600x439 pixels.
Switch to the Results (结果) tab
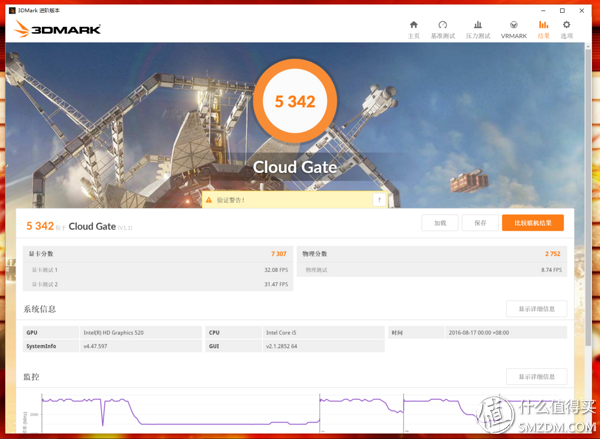pyautogui.click(x=543, y=29)
